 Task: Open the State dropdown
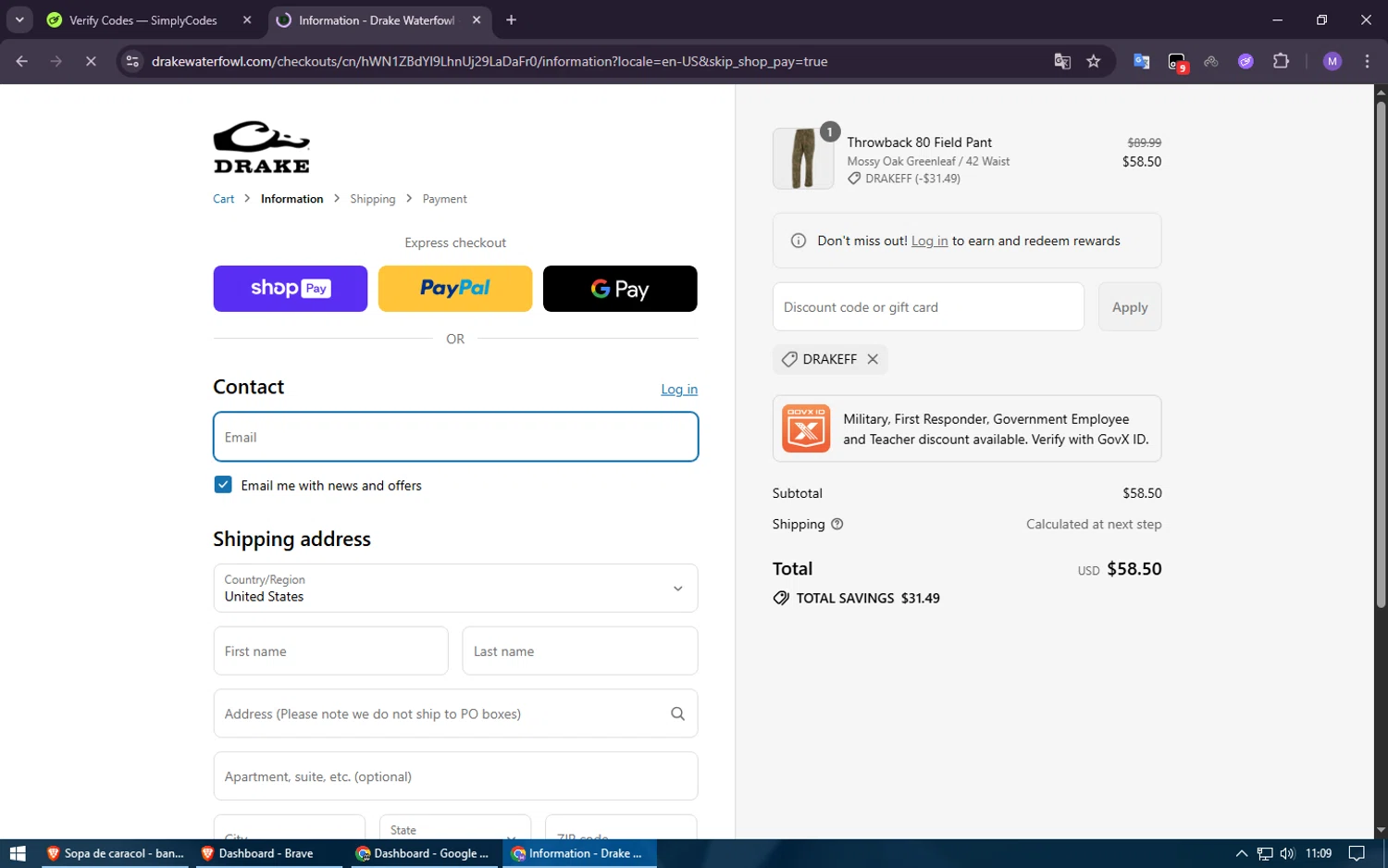[x=455, y=827]
